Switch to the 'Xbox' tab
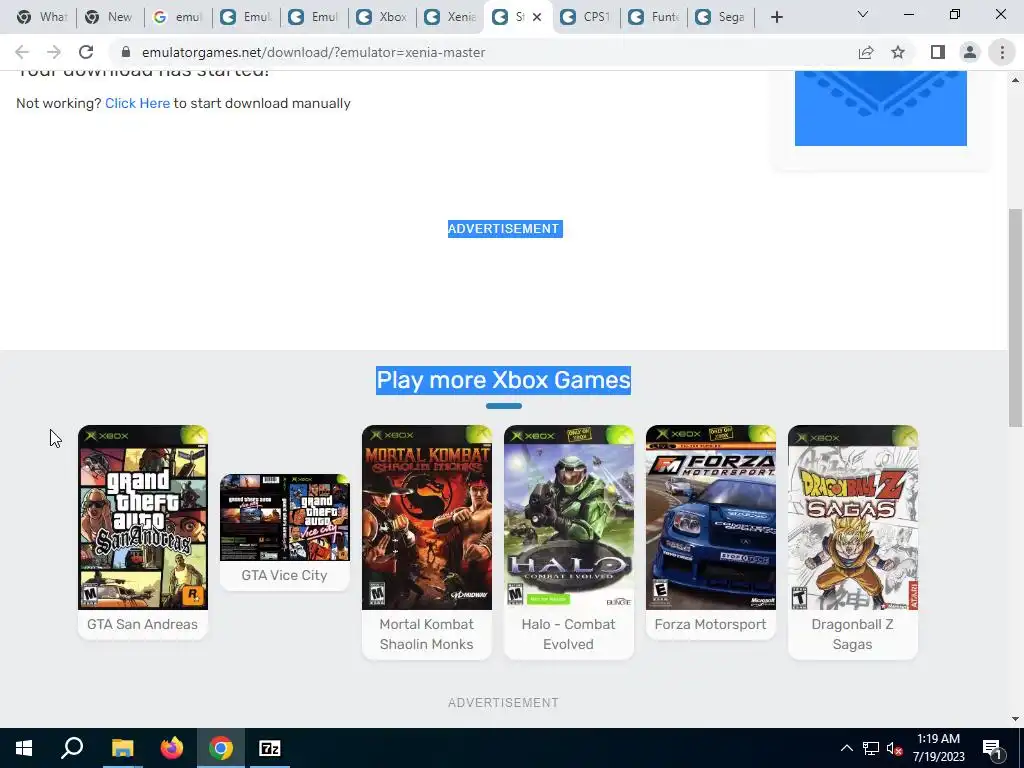The width and height of the screenshot is (1024, 768). click(381, 17)
